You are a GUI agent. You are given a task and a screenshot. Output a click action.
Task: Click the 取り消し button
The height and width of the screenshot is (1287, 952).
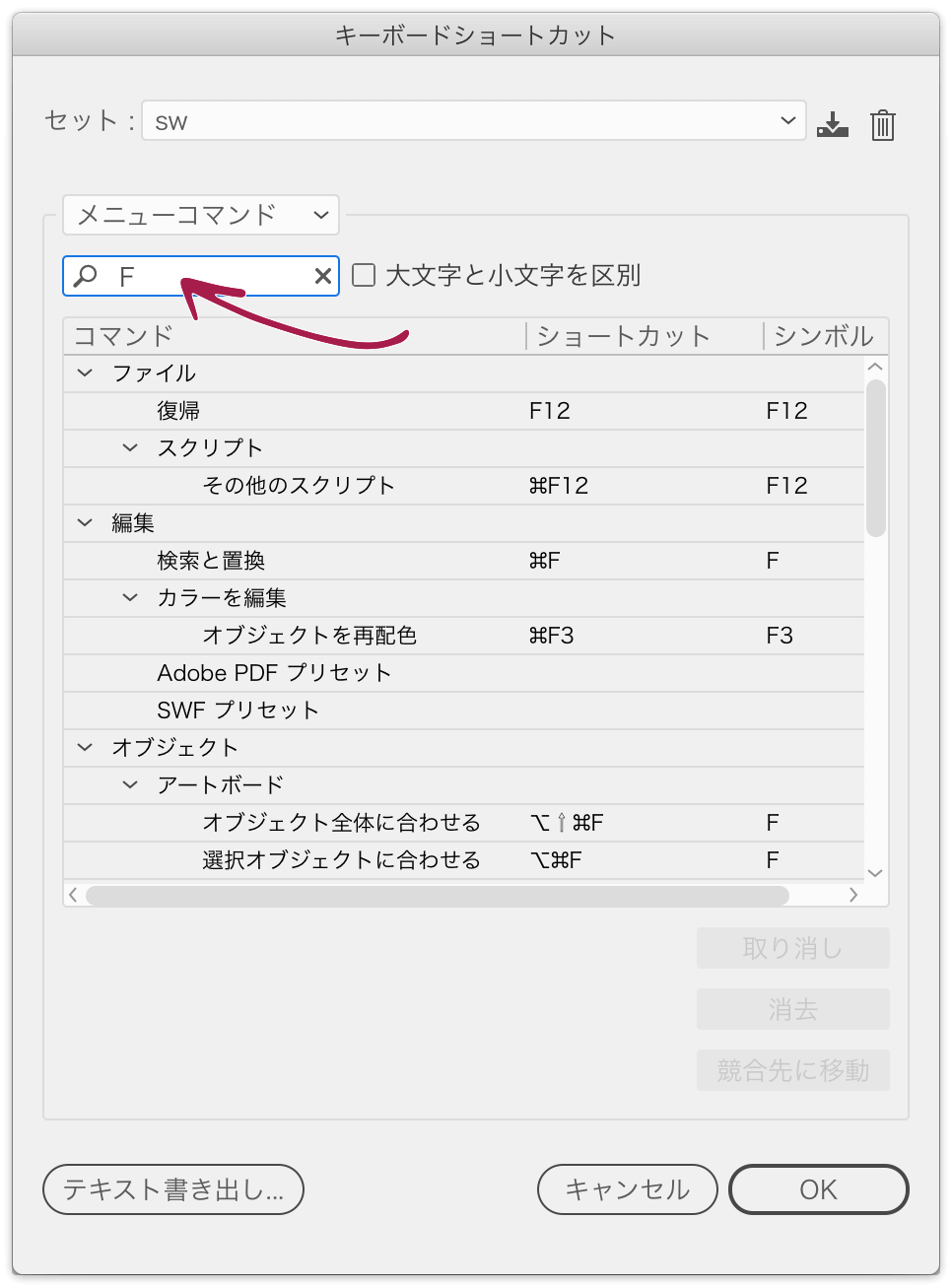click(793, 948)
